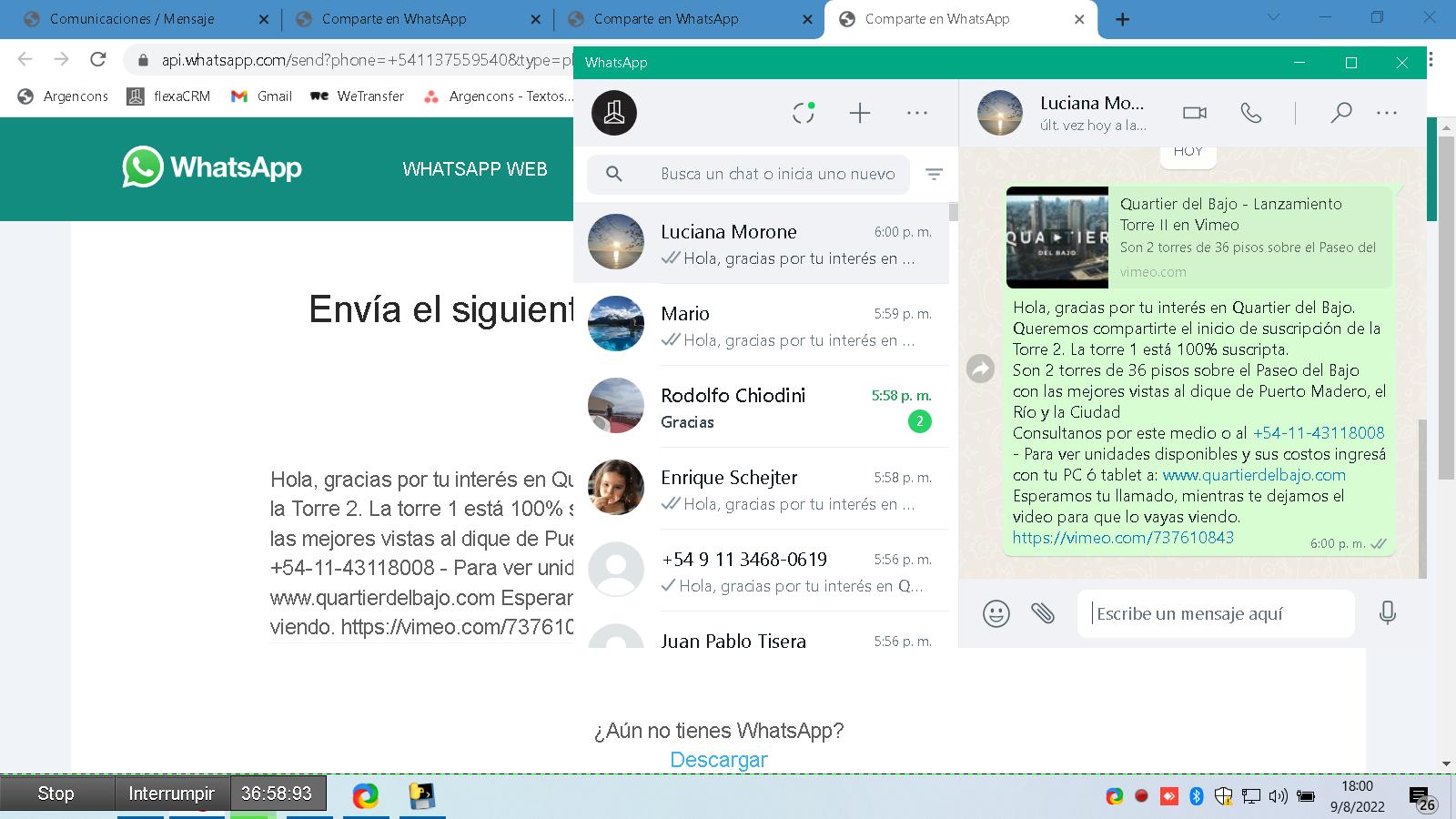This screenshot has width=1456, height=819.
Task: Go forward in Chrome browser
Action: [61, 60]
